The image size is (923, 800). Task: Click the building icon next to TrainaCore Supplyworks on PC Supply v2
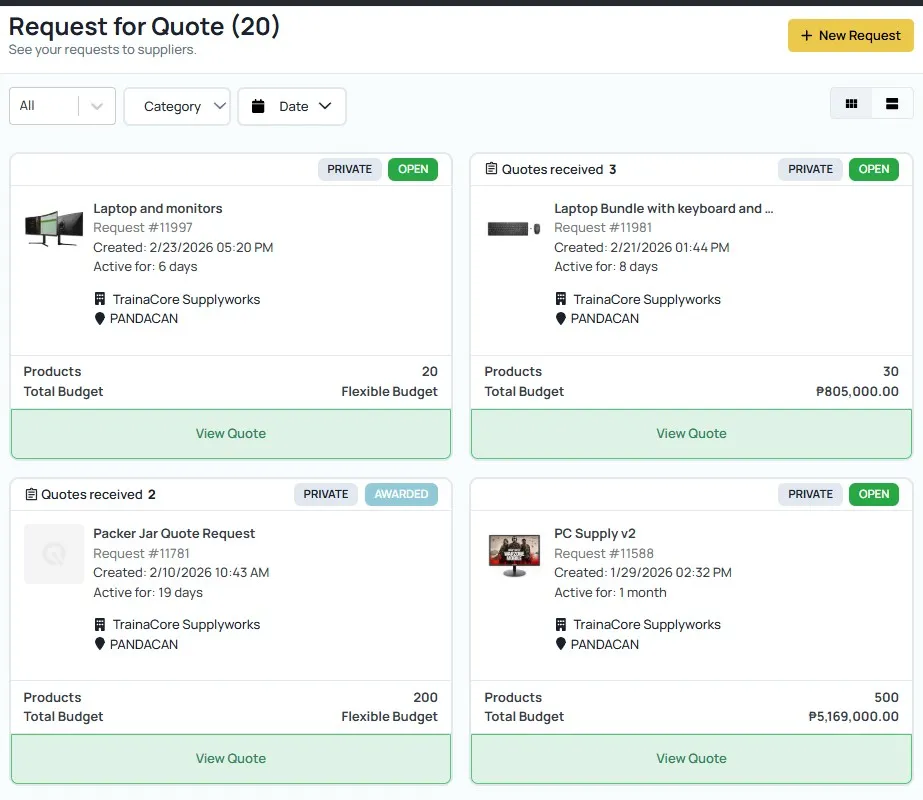(x=561, y=624)
